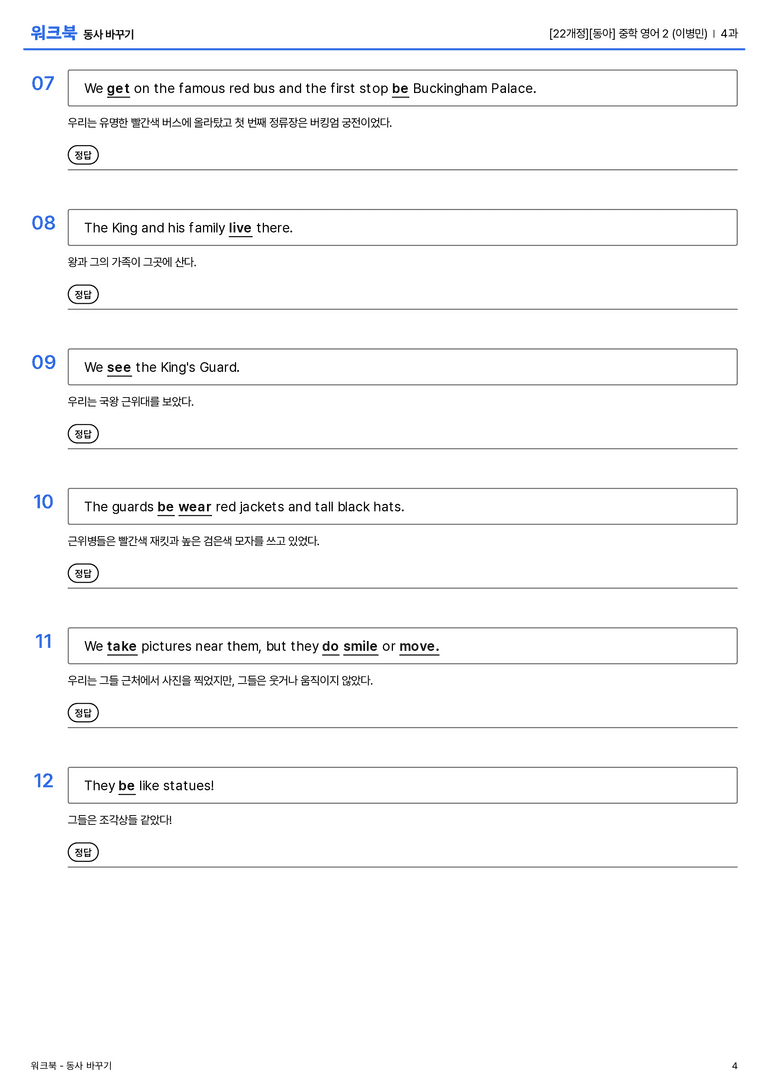
Task: Click the sentence box 'The King and his family'
Action: (x=403, y=227)
